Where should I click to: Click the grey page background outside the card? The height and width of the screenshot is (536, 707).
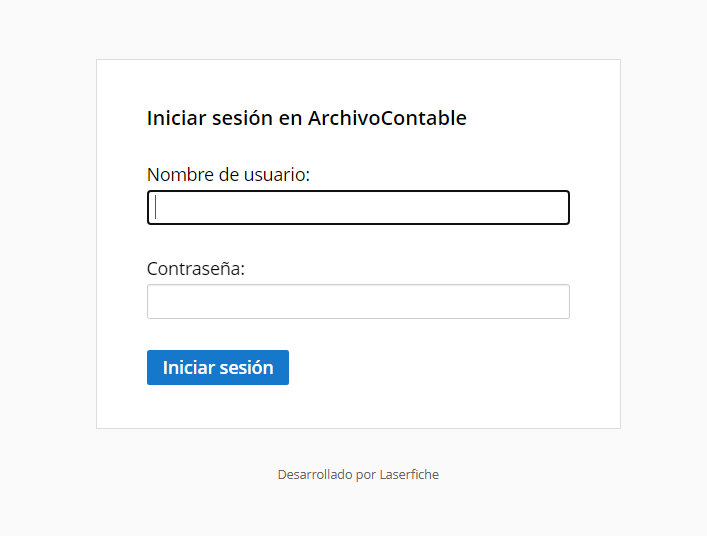click(47, 270)
